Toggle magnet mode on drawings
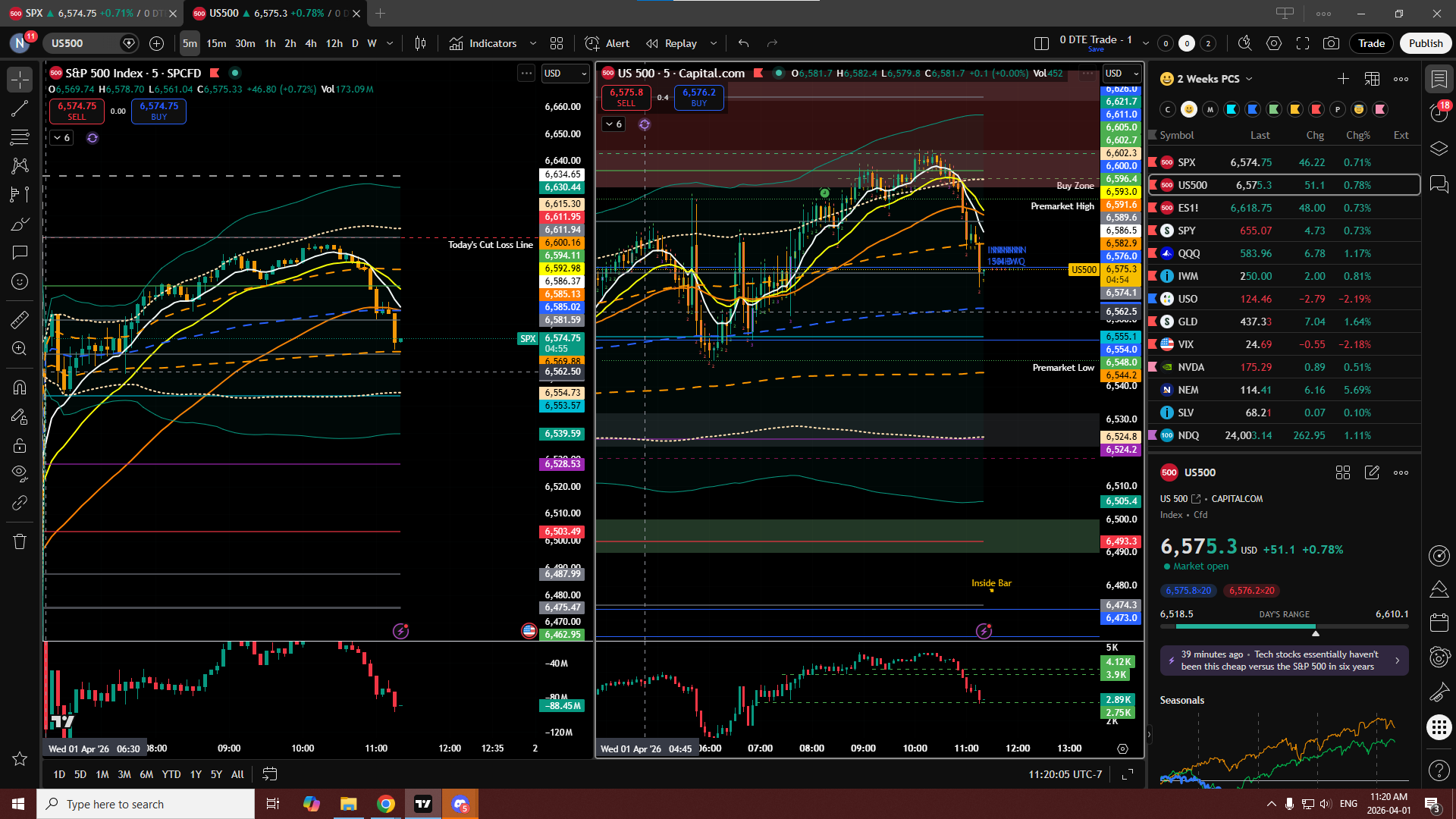This screenshot has height=819, width=1456. point(20,388)
